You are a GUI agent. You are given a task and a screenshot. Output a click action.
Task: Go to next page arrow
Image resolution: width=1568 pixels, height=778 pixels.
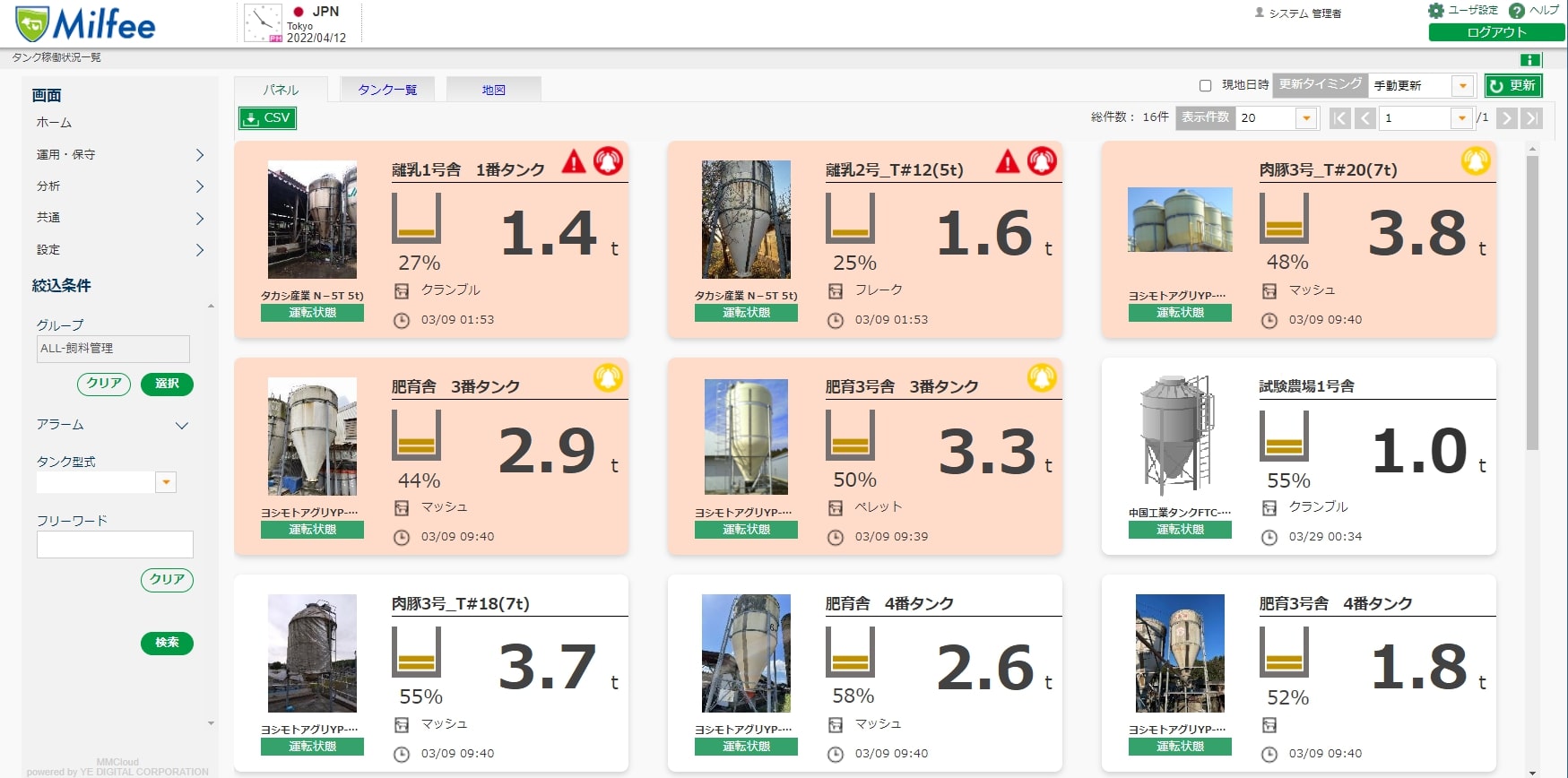[1507, 118]
